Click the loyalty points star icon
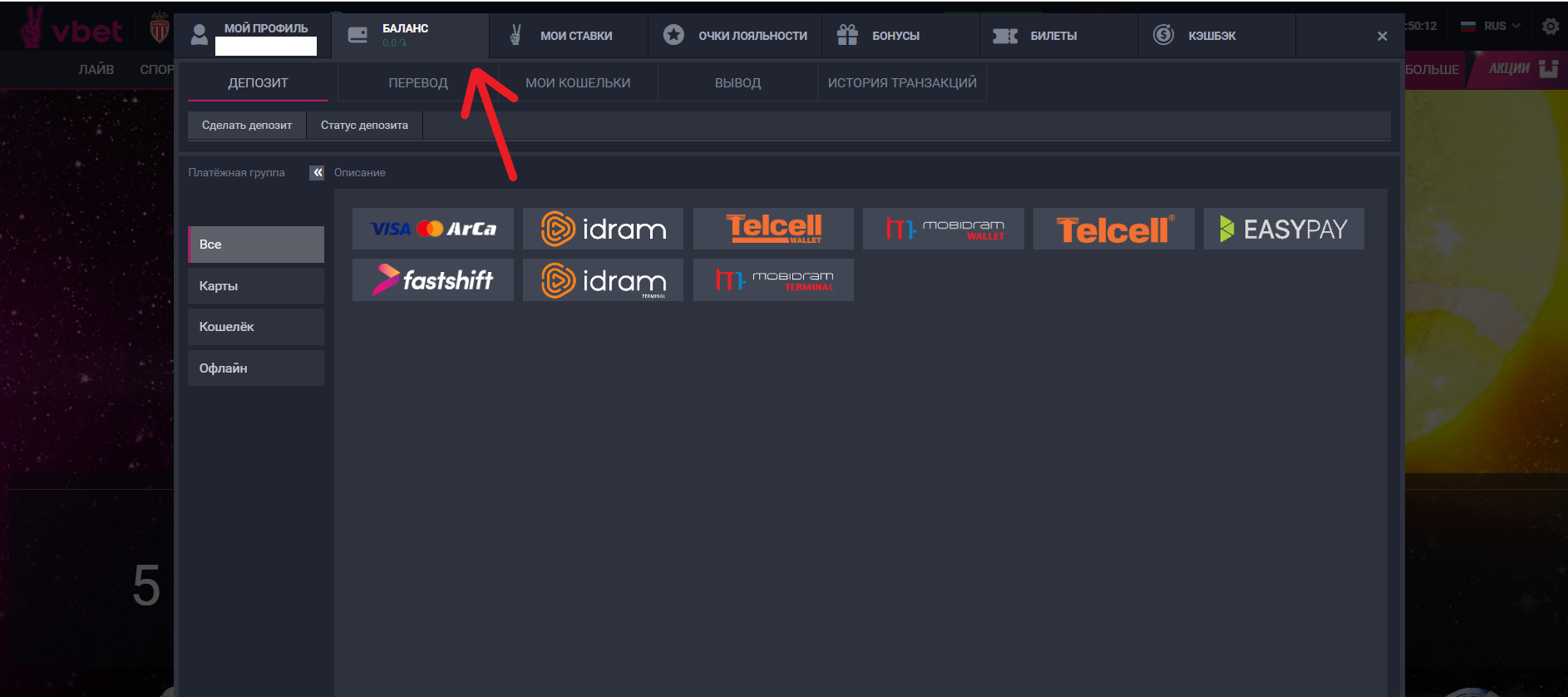The height and width of the screenshot is (697, 1568). (x=673, y=35)
